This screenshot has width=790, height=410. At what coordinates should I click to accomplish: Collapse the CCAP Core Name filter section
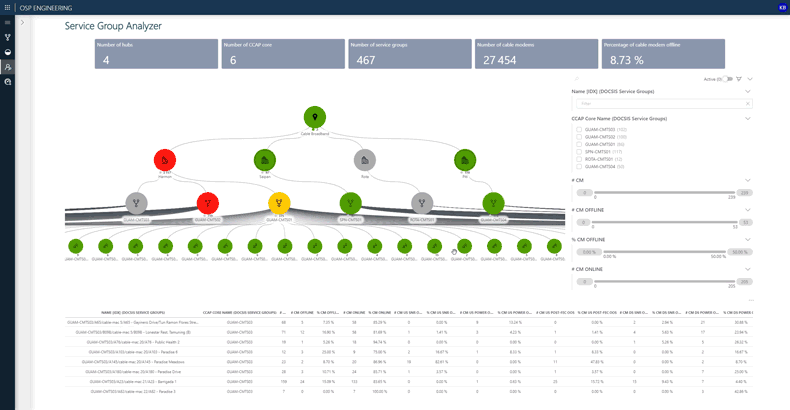[x=748, y=119]
